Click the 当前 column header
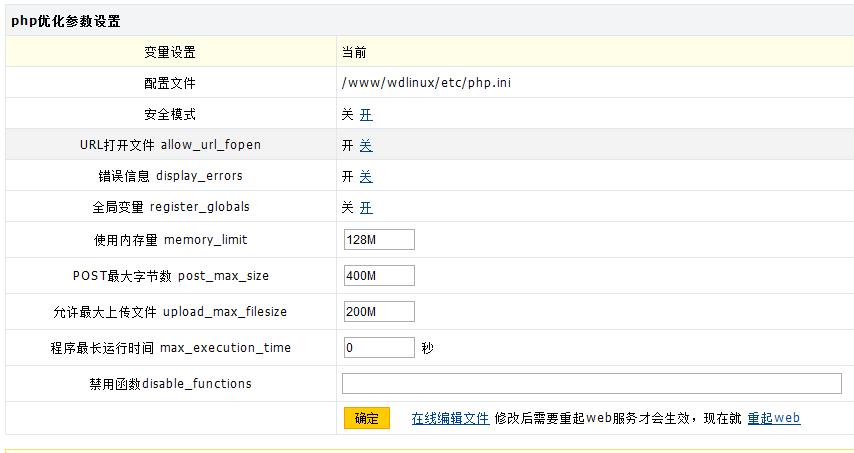 (354, 52)
